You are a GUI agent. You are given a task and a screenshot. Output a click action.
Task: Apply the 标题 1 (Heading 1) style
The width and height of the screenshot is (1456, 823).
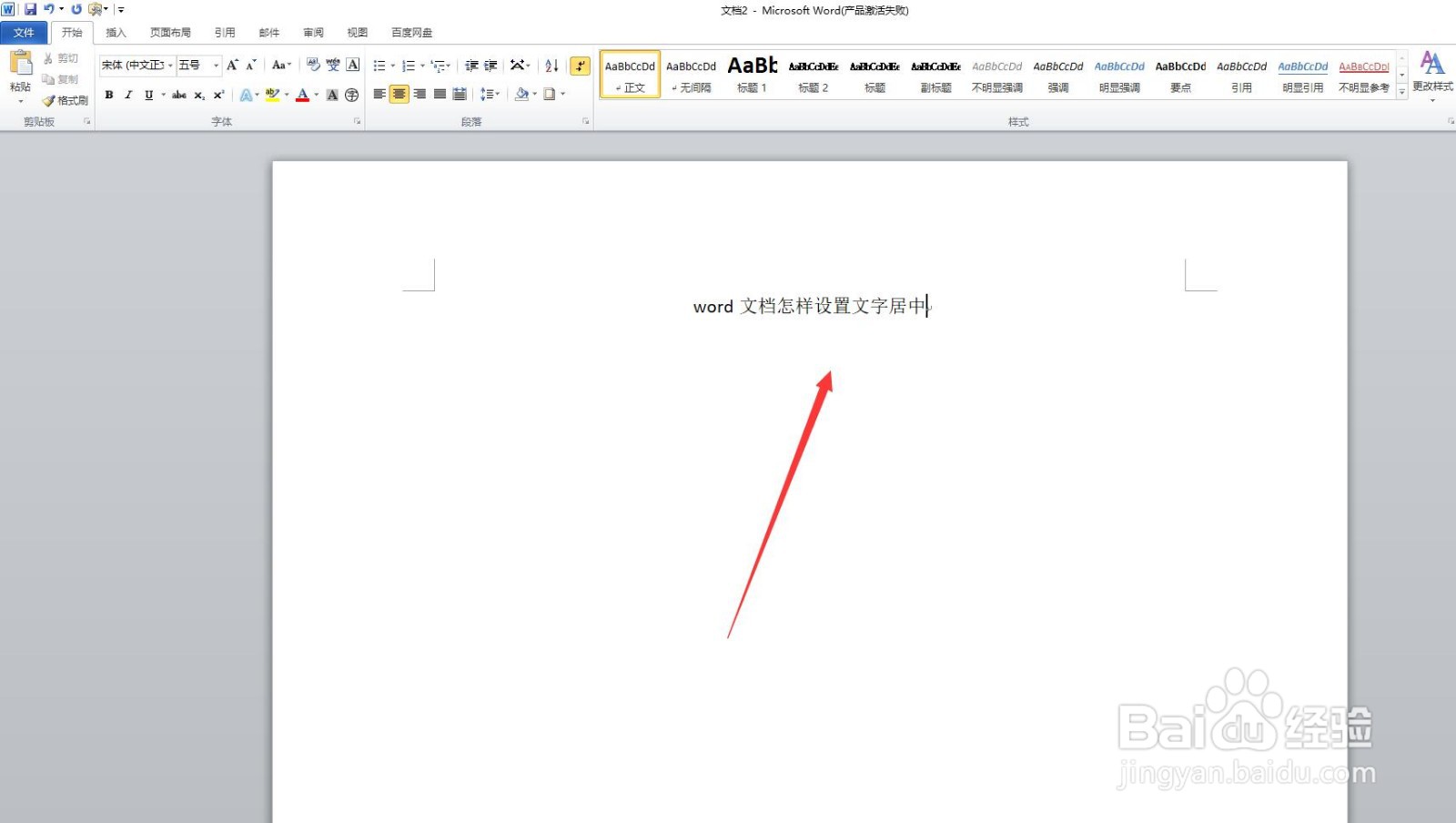pos(753,75)
